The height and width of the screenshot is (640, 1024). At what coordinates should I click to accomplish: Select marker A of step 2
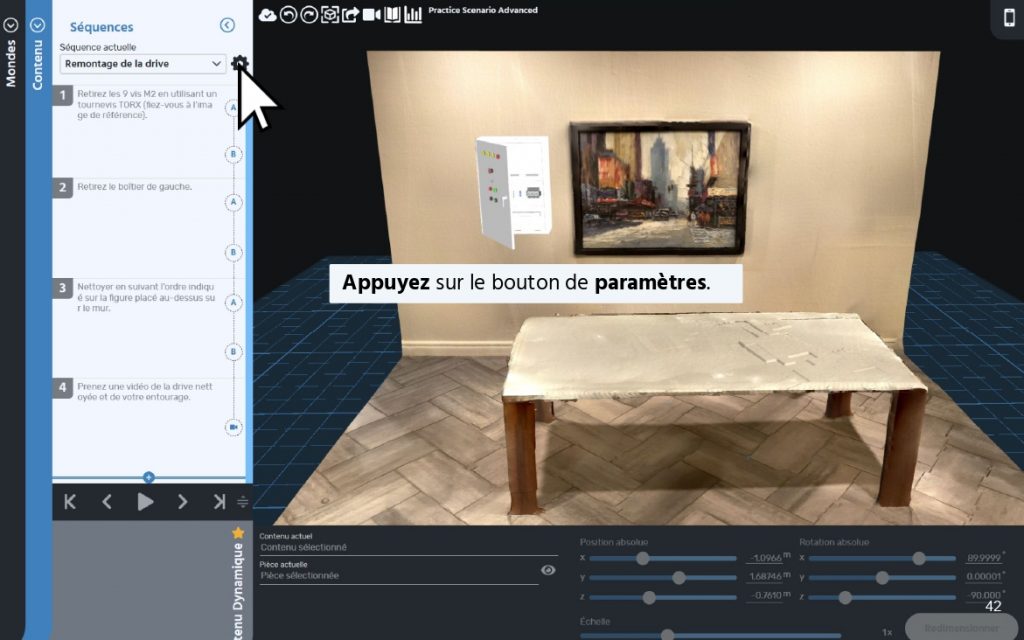tap(234, 202)
